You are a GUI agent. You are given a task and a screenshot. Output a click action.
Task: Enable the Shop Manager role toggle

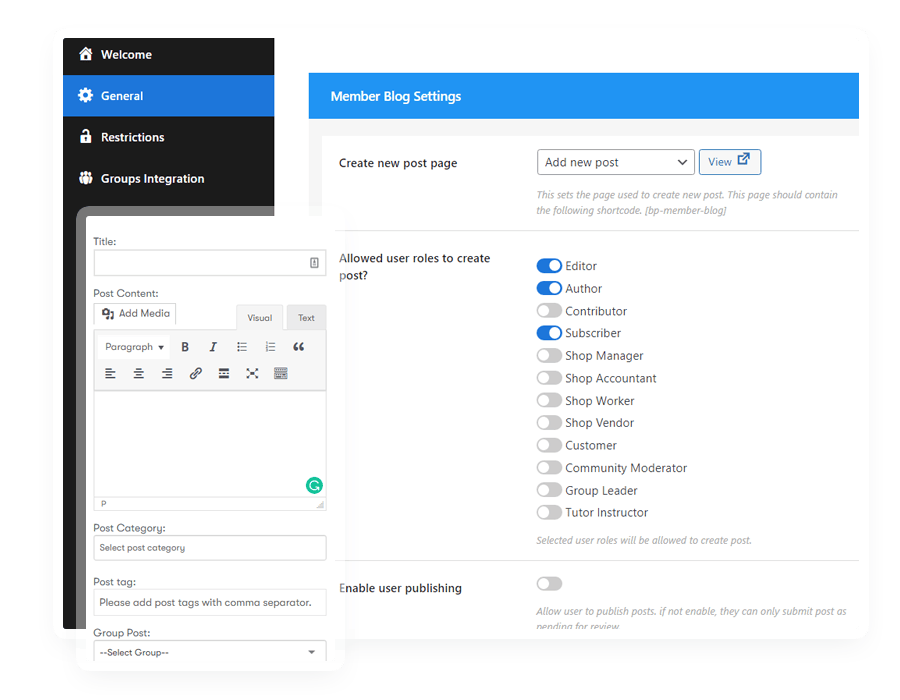549,356
